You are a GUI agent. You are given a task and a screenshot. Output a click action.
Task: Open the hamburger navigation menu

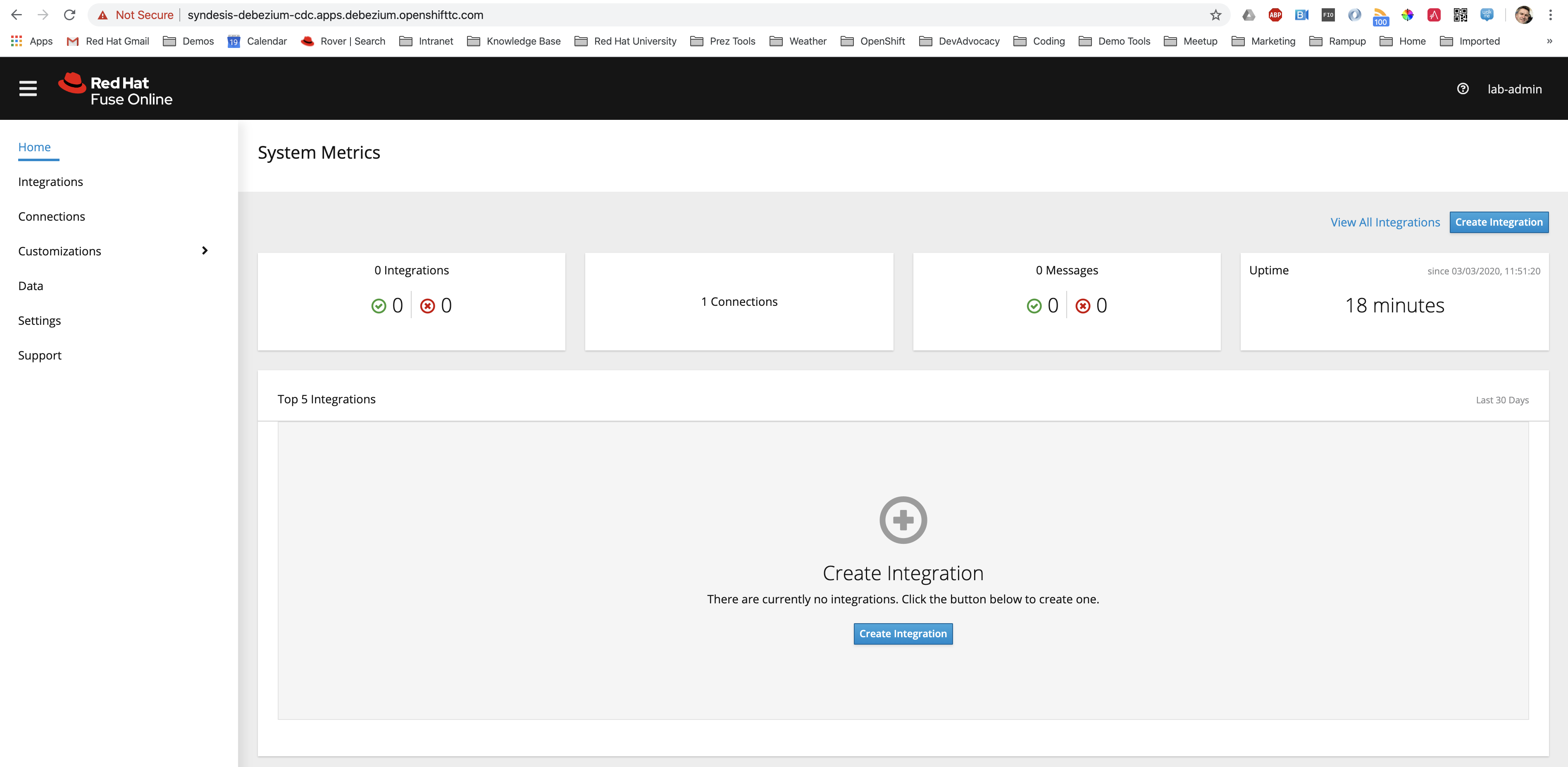28,89
